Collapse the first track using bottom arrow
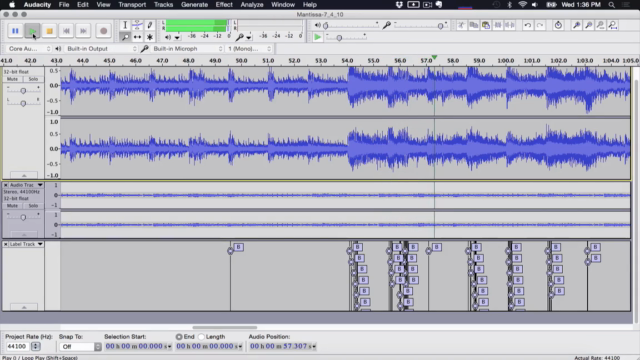This screenshot has width=640, height=360. point(24,176)
